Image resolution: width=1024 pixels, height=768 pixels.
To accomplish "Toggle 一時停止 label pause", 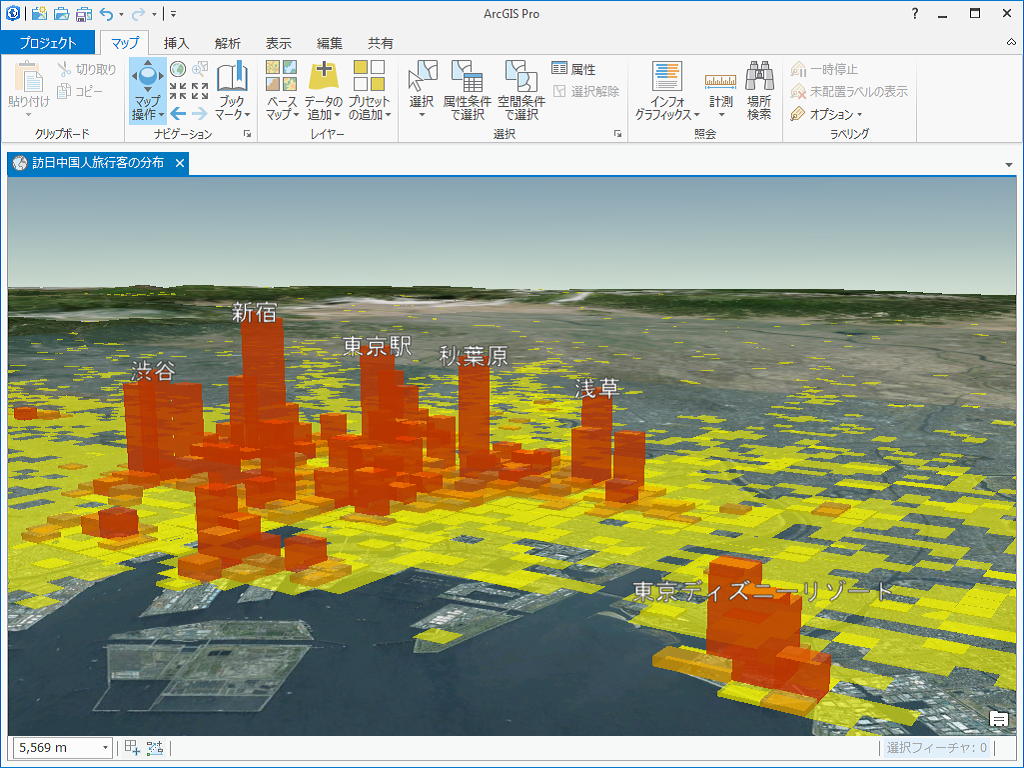I will point(824,69).
